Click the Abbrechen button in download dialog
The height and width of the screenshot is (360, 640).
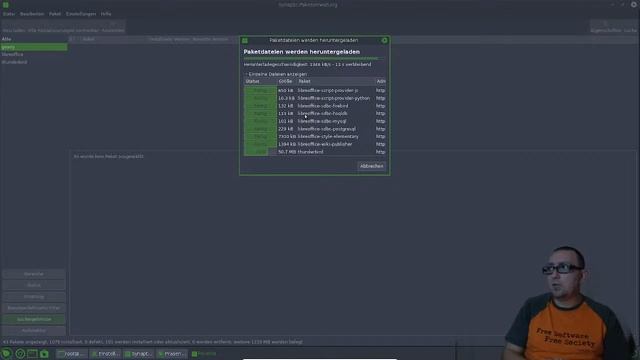[371, 166]
